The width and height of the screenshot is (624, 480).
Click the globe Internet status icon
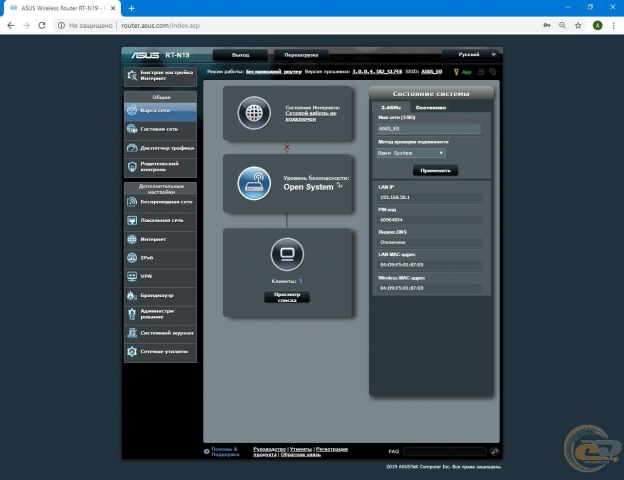[x=254, y=113]
